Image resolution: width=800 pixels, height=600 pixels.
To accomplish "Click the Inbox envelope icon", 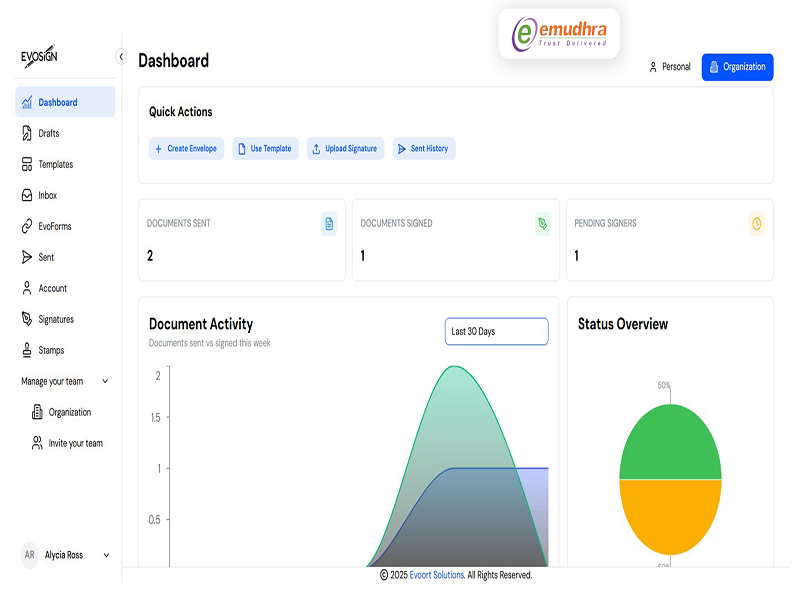I will tap(27, 195).
